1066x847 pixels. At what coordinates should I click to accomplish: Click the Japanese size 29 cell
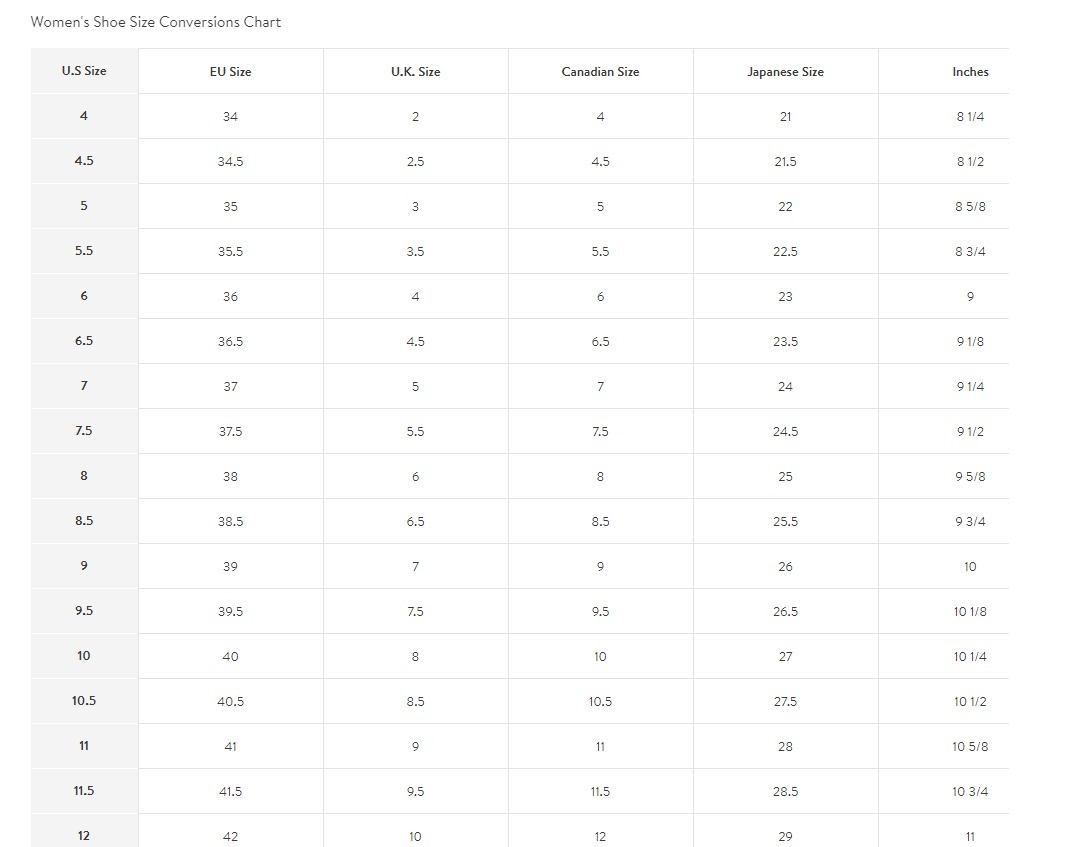(785, 836)
